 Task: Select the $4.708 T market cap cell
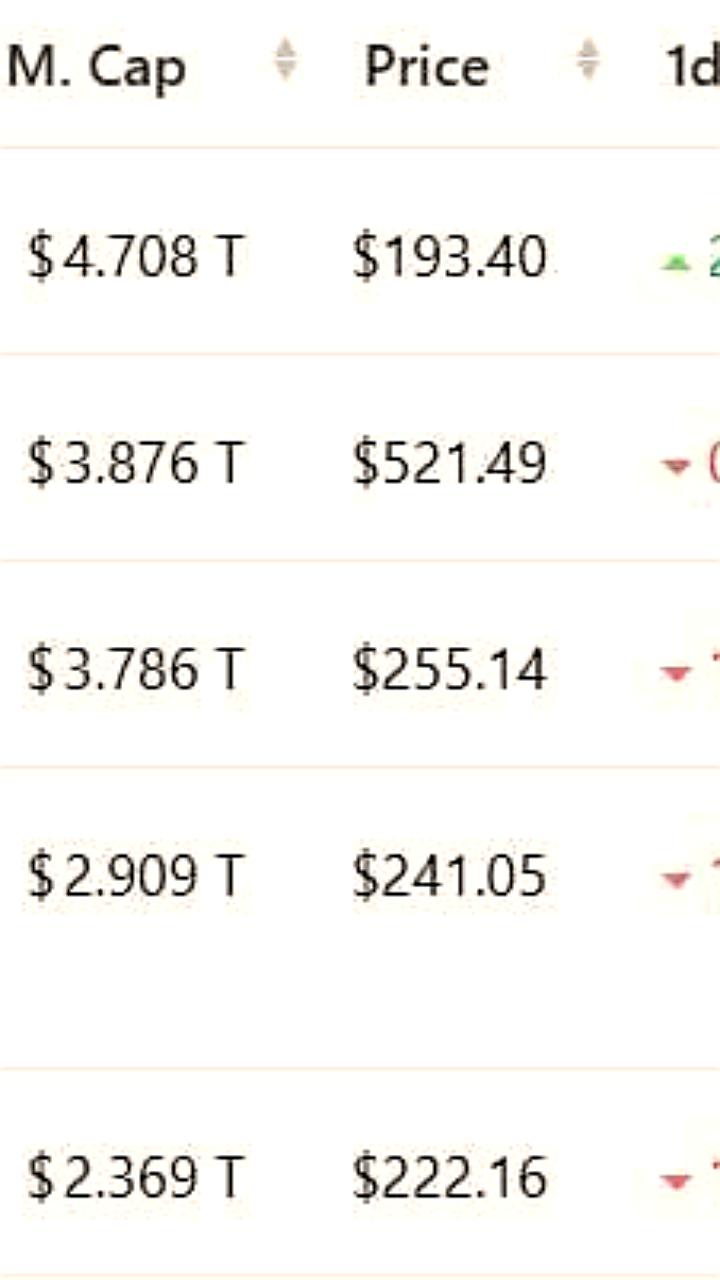(135, 257)
